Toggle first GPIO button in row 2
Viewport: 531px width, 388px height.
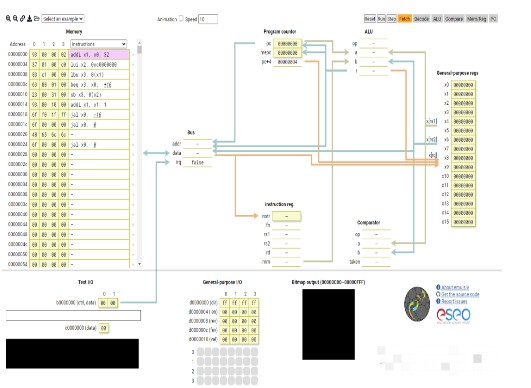(200, 371)
